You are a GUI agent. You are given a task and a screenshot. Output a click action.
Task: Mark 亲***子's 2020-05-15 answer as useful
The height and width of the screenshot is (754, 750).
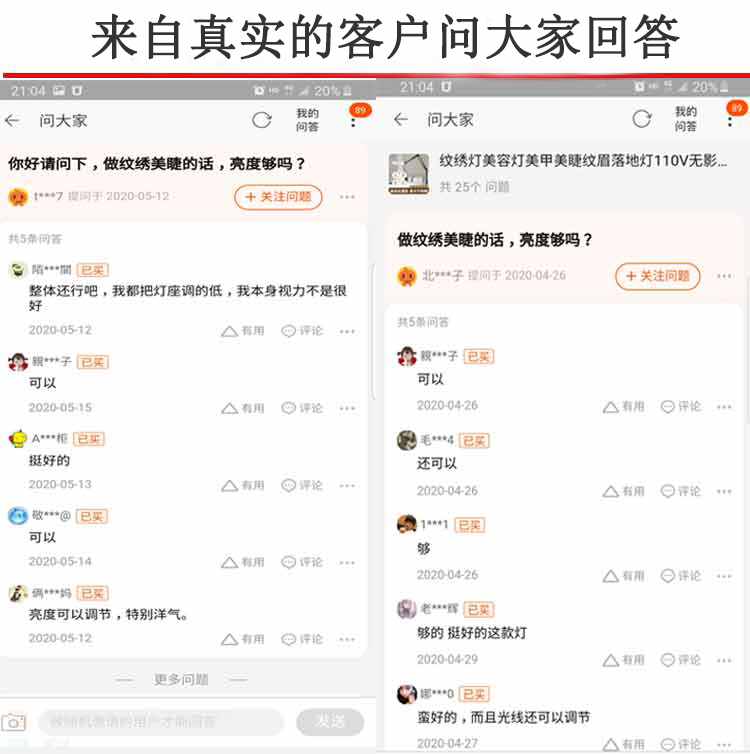[243, 408]
